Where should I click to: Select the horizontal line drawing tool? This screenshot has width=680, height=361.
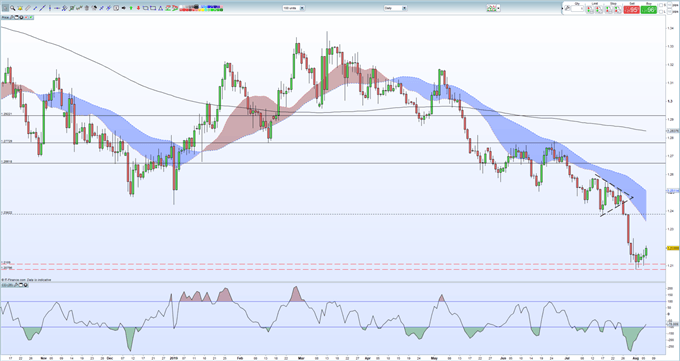pyautogui.click(x=57, y=8)
